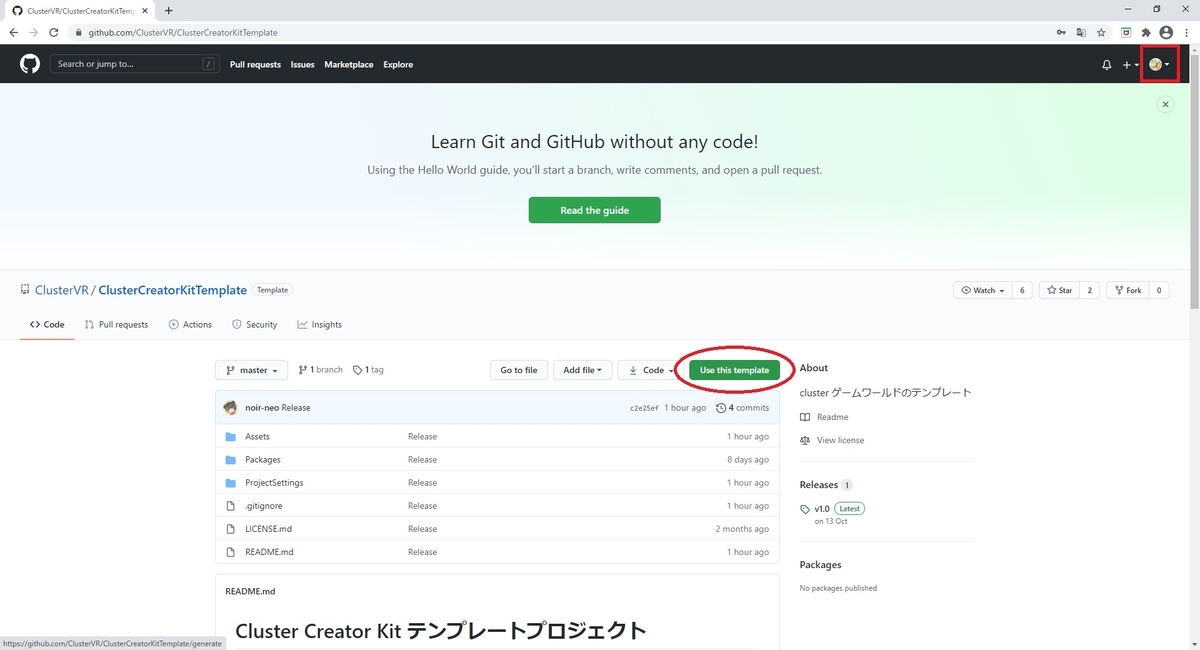View the 4 commits history
The width and height of the screenshot is (1200, 650).
coord(743,408)
